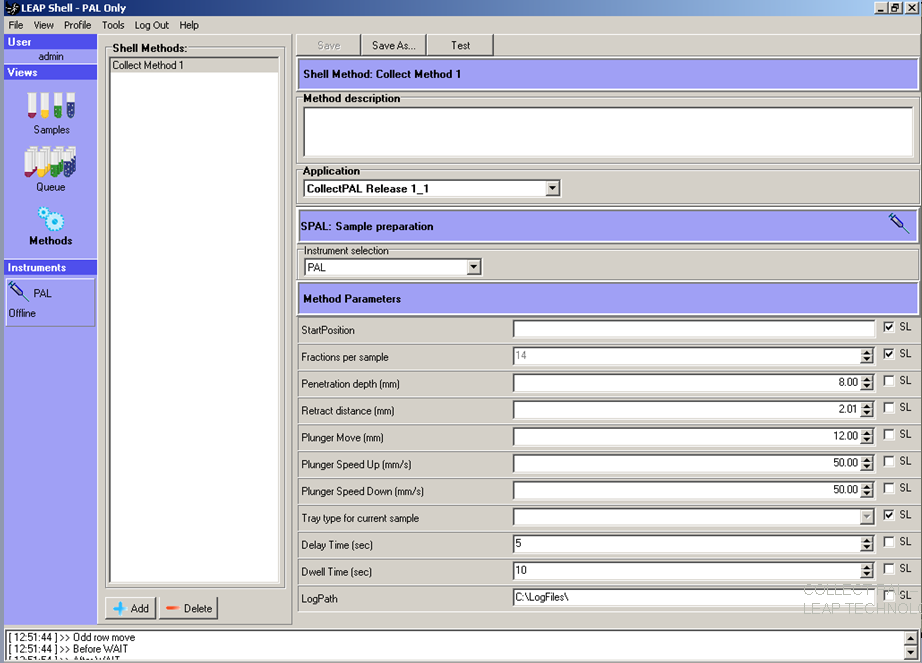Click the Dwell Time value field
The width and height of the screenshot is (922, 663).
(x=687, y=571)
